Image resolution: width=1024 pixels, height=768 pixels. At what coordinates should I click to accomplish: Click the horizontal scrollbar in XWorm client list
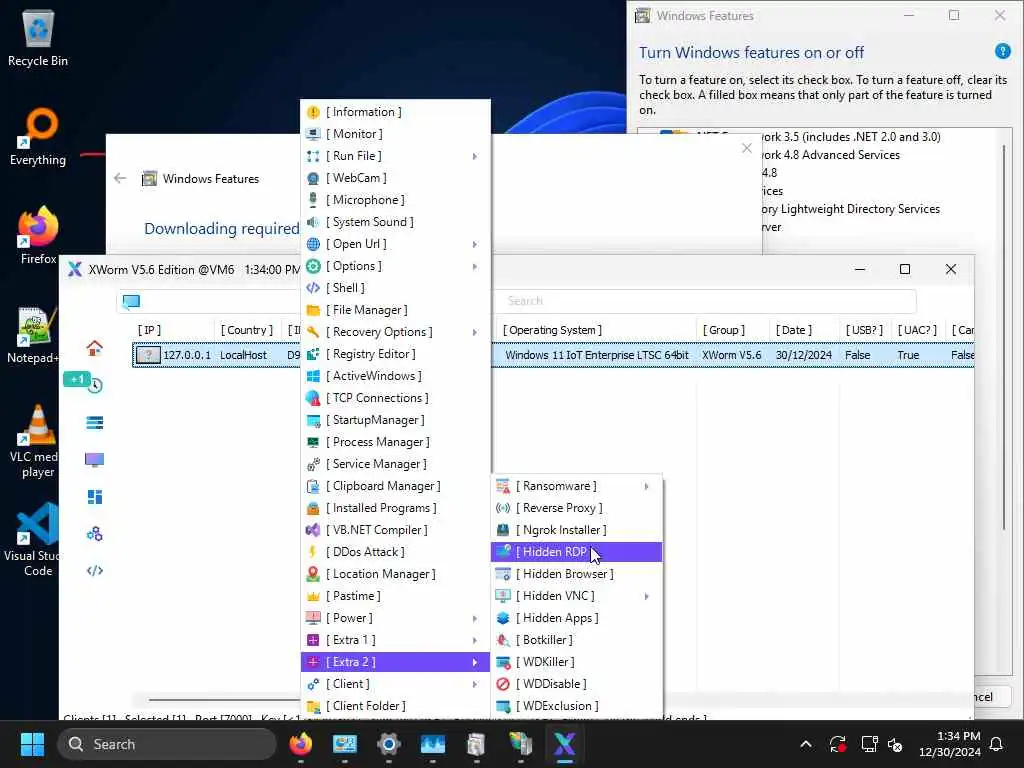[225, 699]
